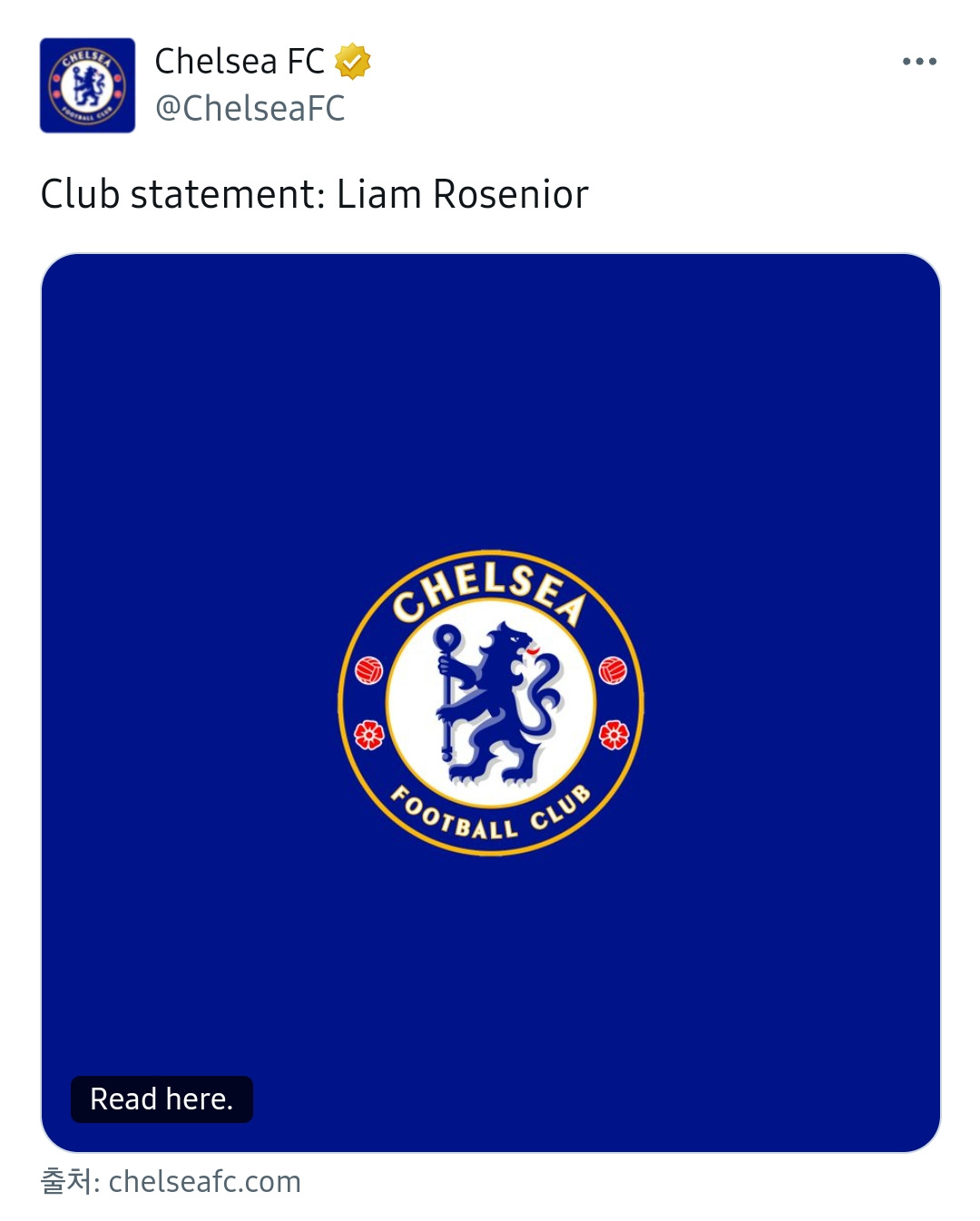This screenshot has width=980, height=1221.
Task: Click the Chelsea FC display name
Action: [x=240, y=62]
